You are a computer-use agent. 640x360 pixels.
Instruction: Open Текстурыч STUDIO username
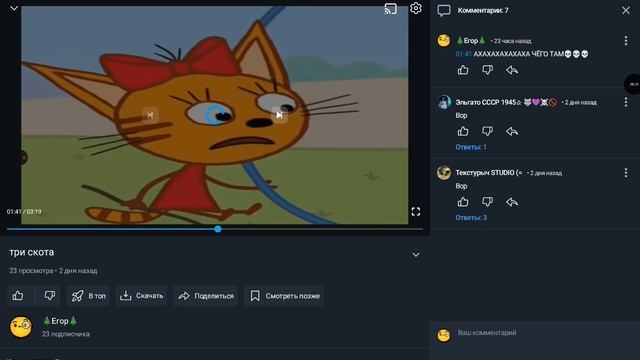pyautogui.click(x=489, y=173)
